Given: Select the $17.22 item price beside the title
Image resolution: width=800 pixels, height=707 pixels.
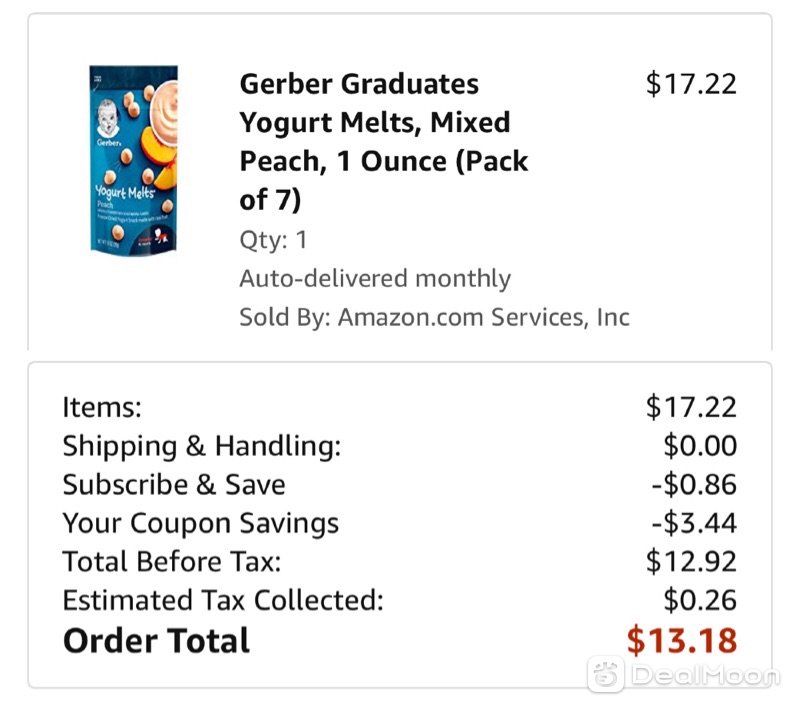Looking at the screenshot, I should pos(691,84).
